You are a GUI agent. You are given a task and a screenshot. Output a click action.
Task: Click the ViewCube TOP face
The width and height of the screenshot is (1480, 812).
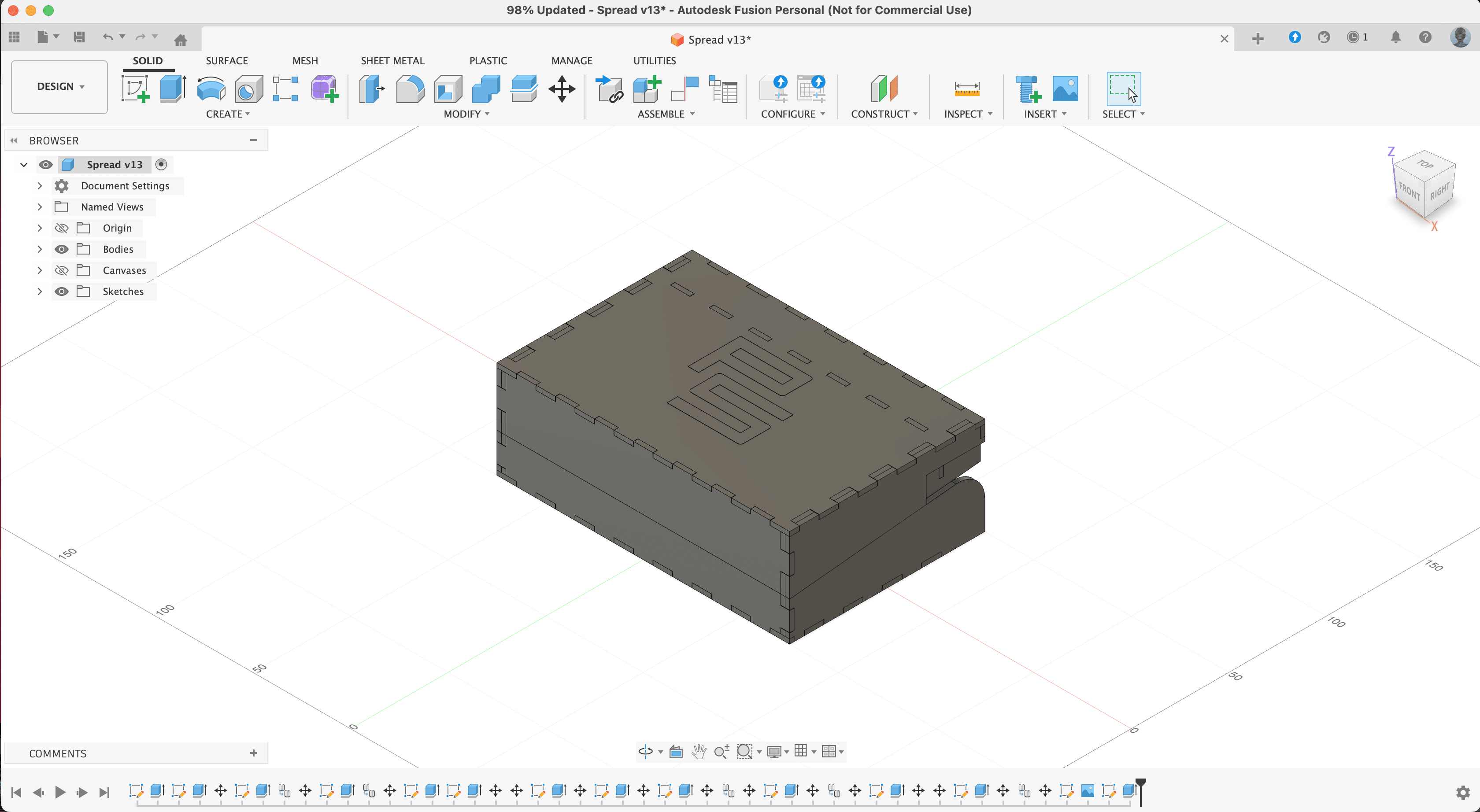click(x=1425, y=165)
